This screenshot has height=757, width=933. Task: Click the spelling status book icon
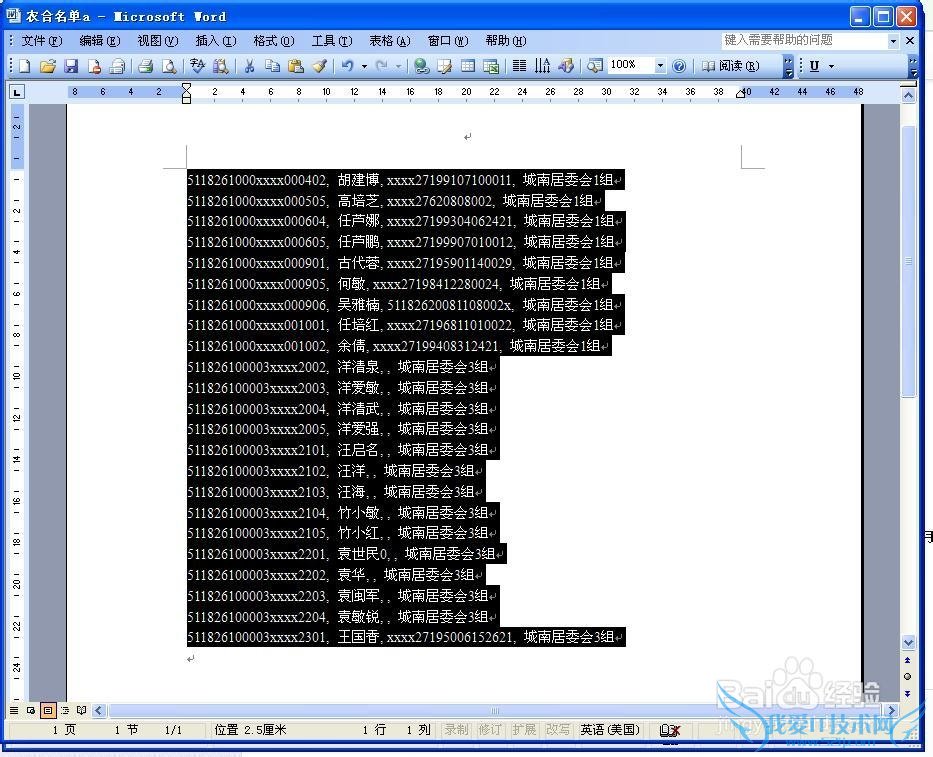click(x=670, y=730)
